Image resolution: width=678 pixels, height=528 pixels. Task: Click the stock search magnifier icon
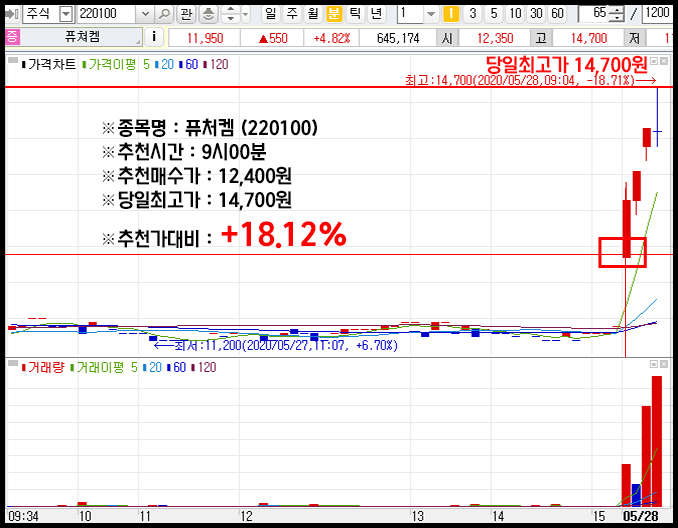pyautogui.click(x=164, y=14)
